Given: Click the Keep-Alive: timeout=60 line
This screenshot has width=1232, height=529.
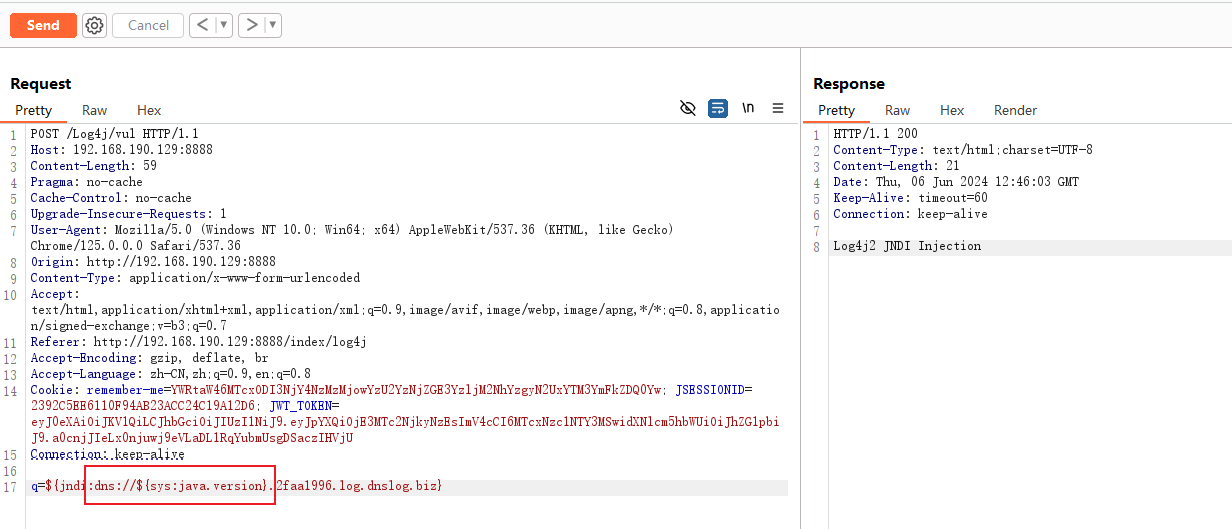Looking at the screenshot, I should (x=910, y=198).
